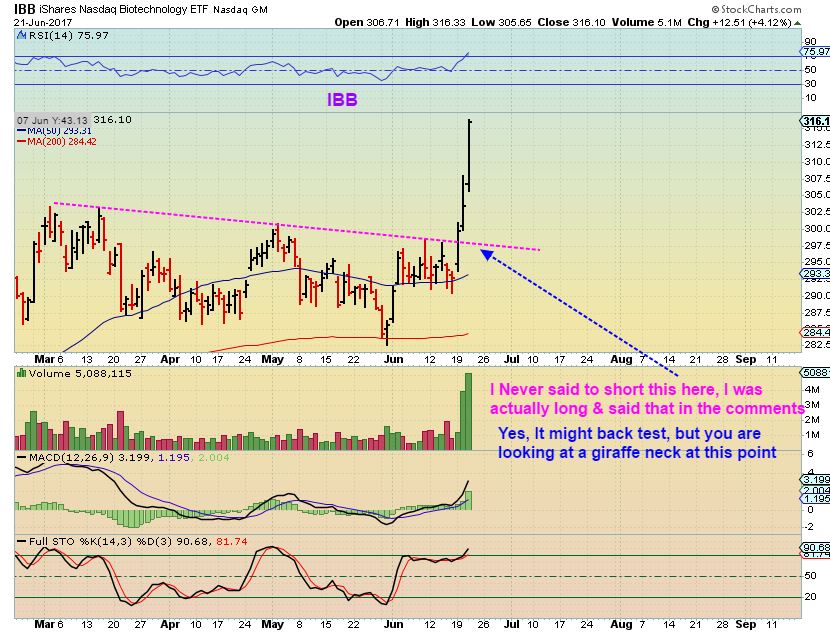Click the green volume bars icon
Viewport: 830px width, 633px height.
21,373
